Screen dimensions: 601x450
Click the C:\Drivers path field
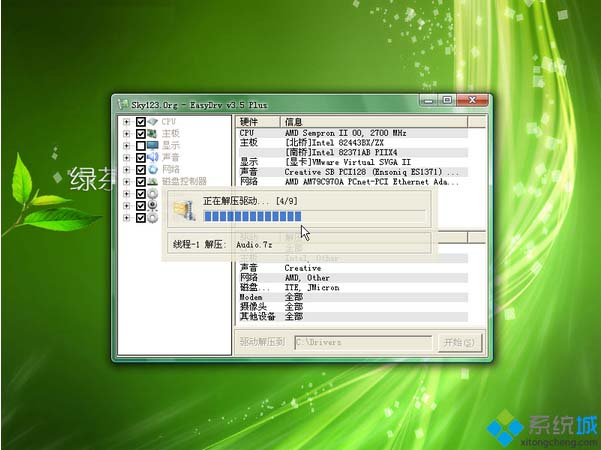363,342
